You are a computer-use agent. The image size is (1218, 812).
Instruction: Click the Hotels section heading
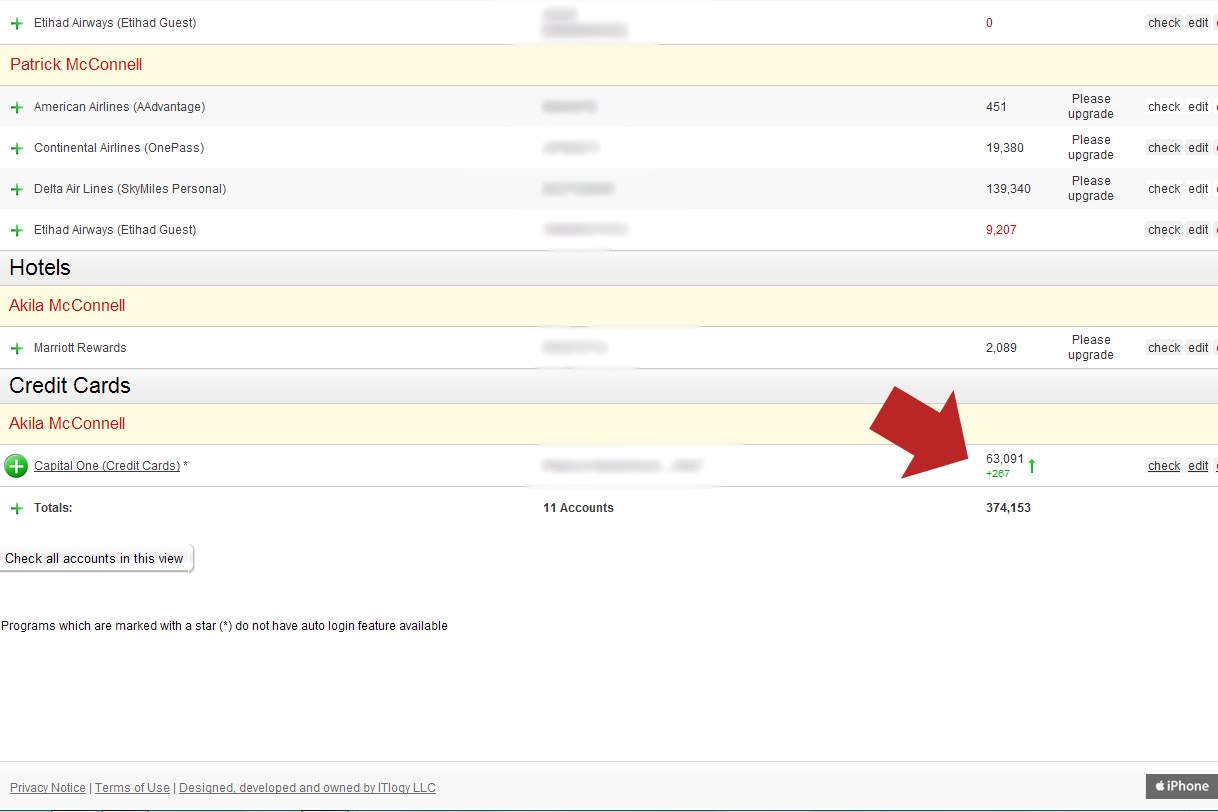pos(40,268)
